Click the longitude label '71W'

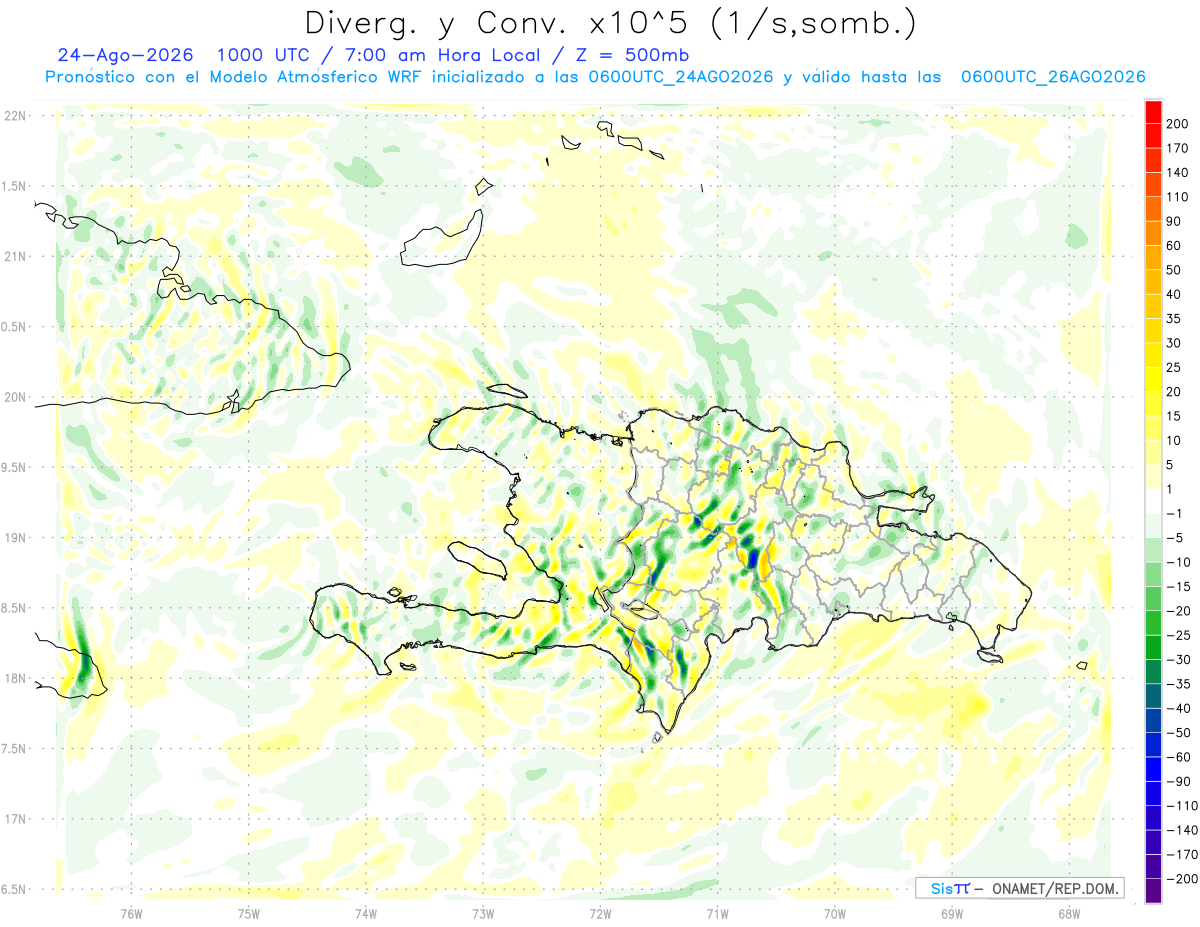click(717, 914)
